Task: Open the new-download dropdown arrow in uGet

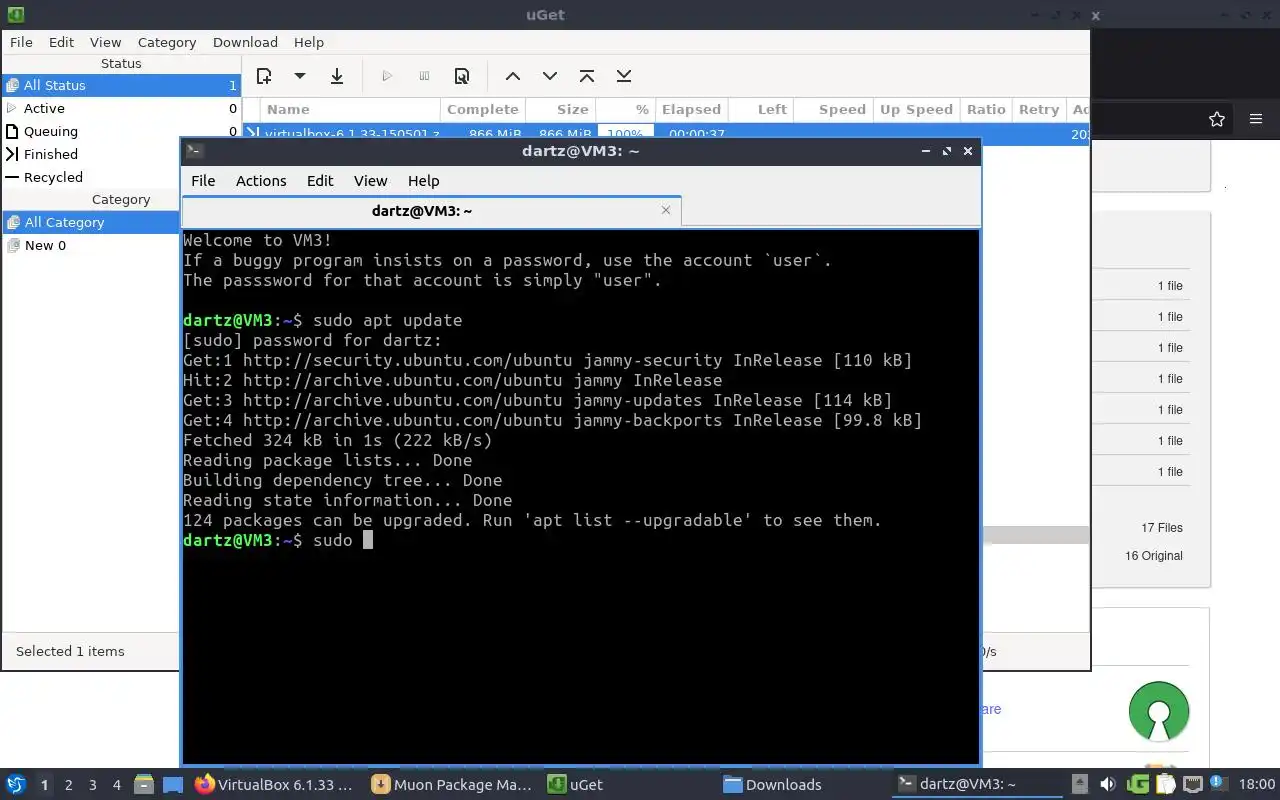Action: 299,76
